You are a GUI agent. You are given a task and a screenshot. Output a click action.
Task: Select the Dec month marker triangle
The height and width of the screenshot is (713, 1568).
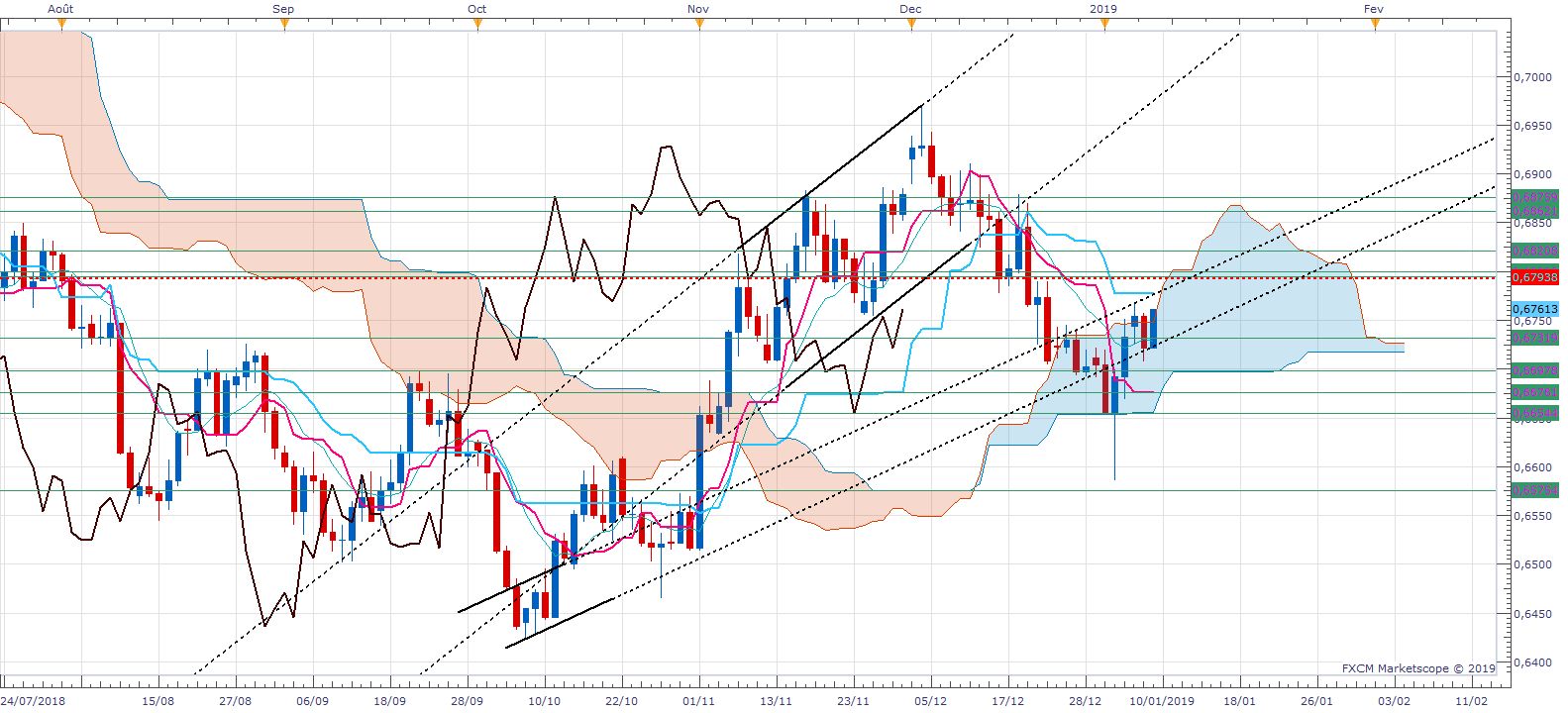[912, 24]
